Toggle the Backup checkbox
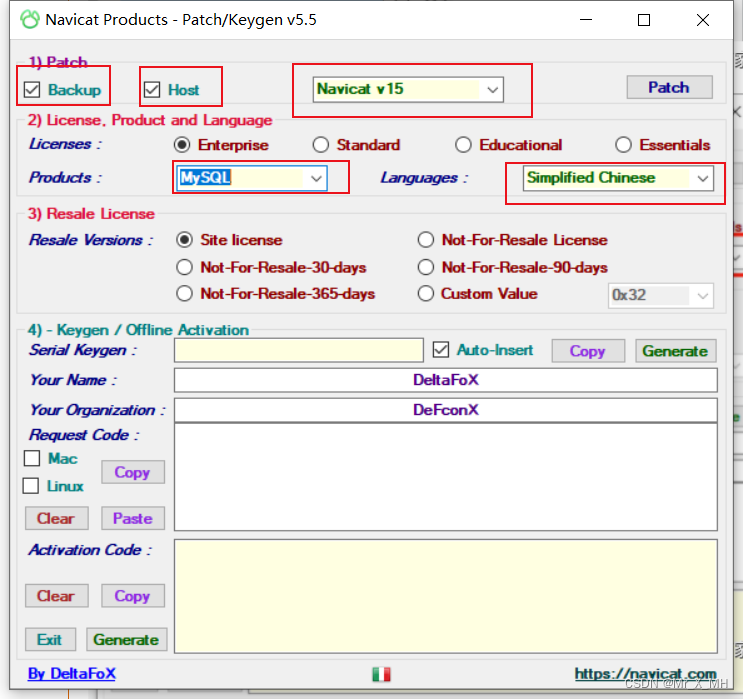 [32, 89]
